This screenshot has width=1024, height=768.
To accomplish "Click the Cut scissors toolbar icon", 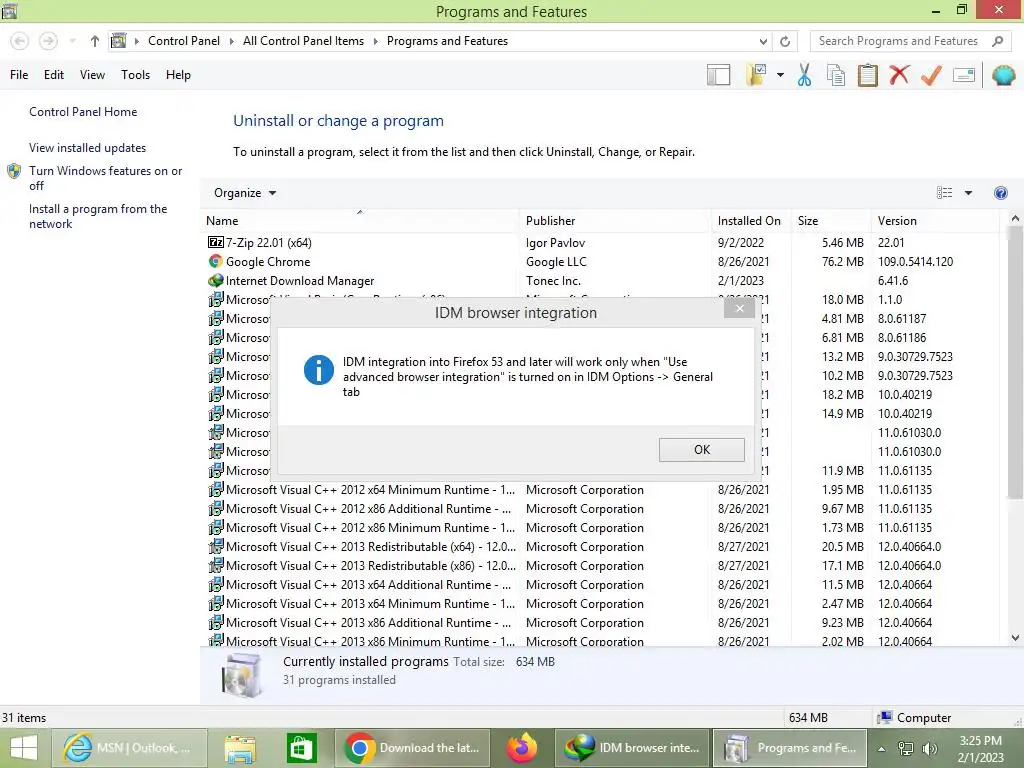I will pos(805,75).
